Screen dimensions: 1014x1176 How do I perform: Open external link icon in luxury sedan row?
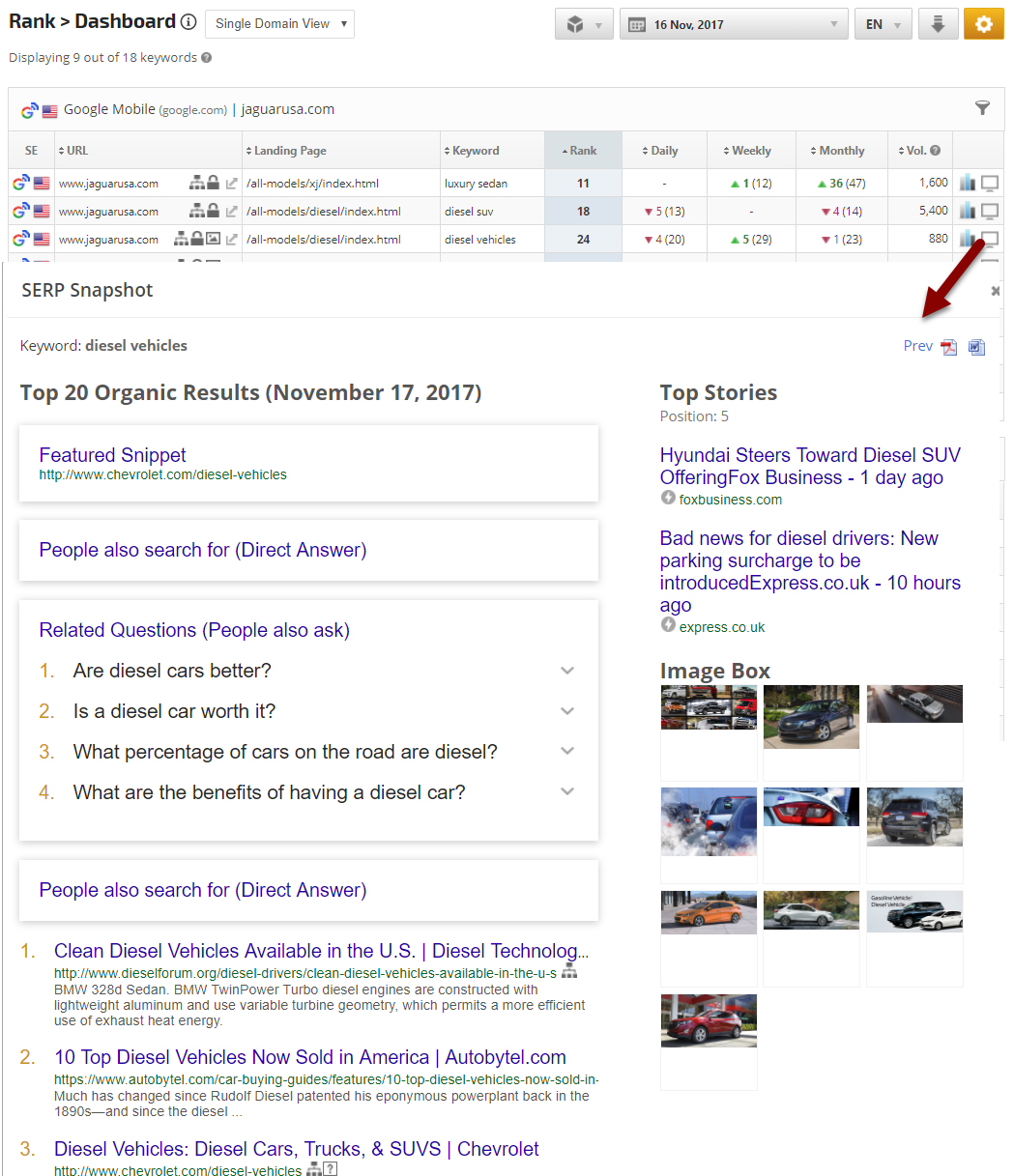(231, 183)
